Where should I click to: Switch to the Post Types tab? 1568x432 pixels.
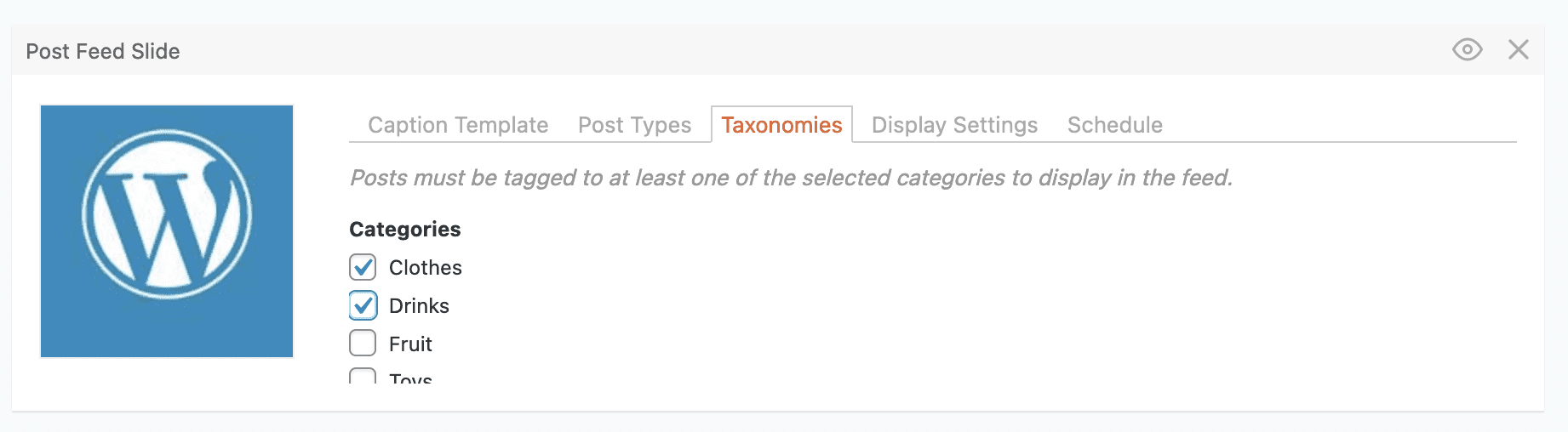[634, 125]
